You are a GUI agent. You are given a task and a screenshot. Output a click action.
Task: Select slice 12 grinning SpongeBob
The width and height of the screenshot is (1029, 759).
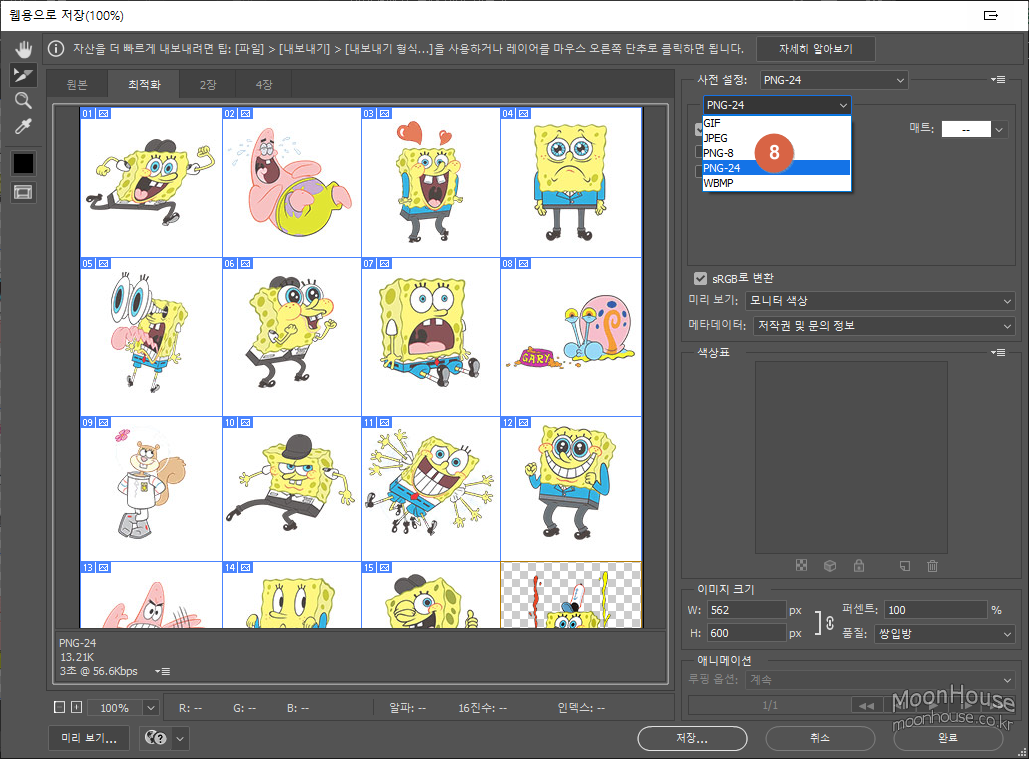pos(571,489)
